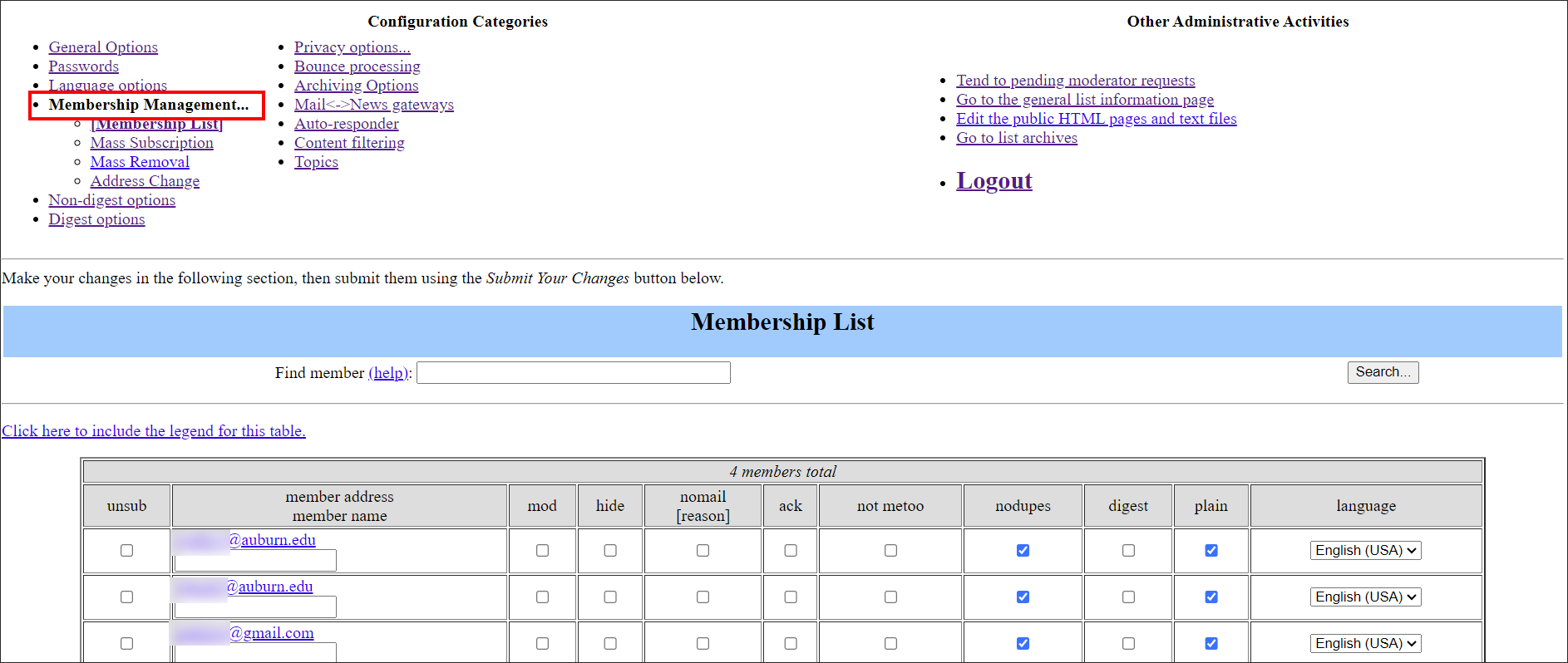1568x663 pixels.
Task: Open language dropdown in first auburn.edu row
Action: click(x=1366, y=551)
